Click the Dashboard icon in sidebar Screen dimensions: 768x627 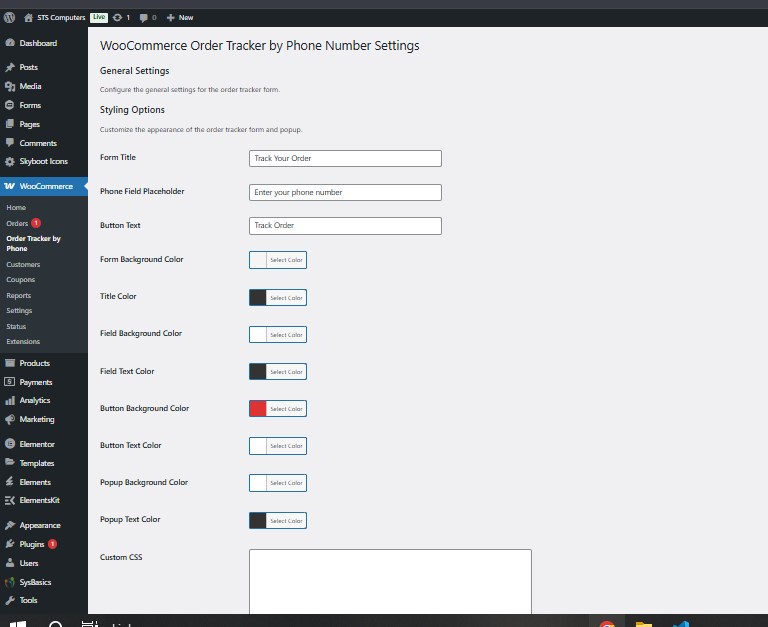(x=10, y=43)
